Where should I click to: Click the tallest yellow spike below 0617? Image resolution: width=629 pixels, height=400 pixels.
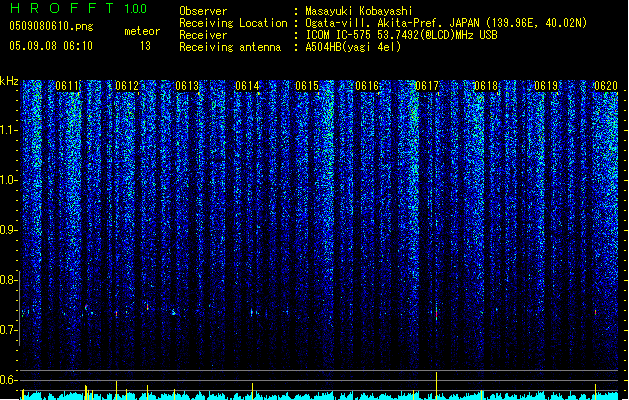tap(436, 386)
